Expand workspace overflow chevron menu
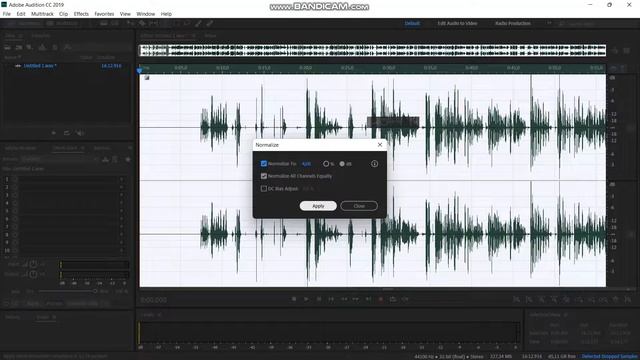640x360 pixels. [549, 23]
